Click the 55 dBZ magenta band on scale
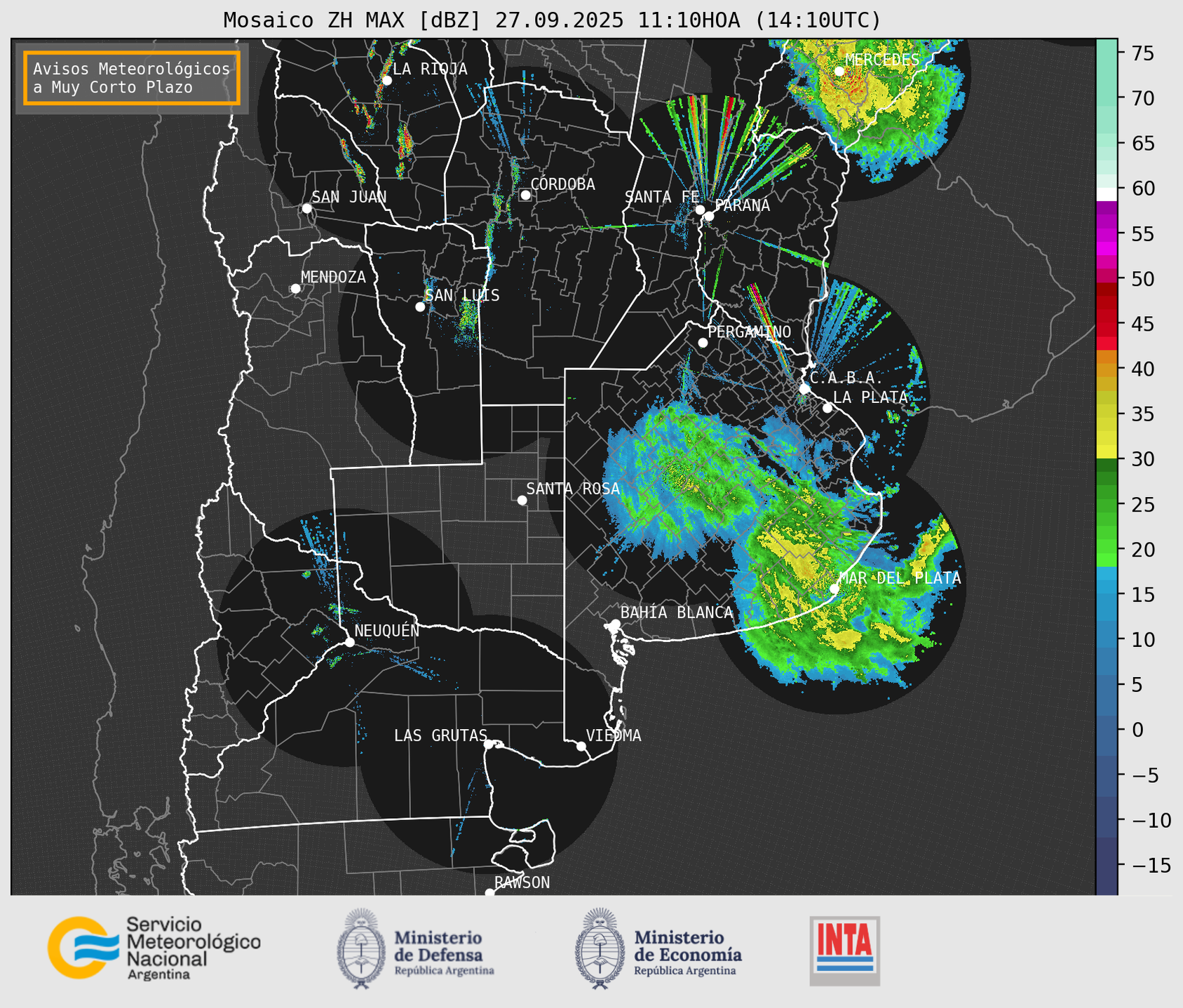 (x=1107, y=234)
